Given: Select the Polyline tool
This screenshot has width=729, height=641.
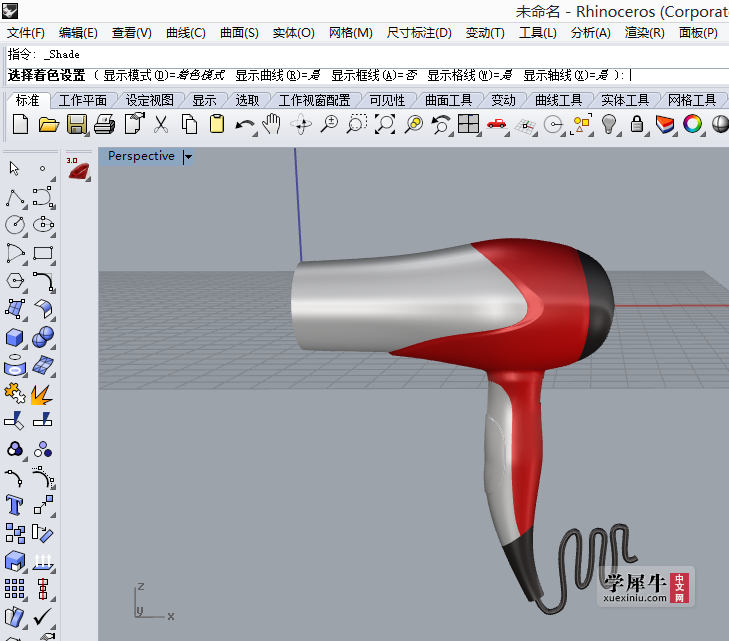Looking at the screenshot, I should (15, 198).
